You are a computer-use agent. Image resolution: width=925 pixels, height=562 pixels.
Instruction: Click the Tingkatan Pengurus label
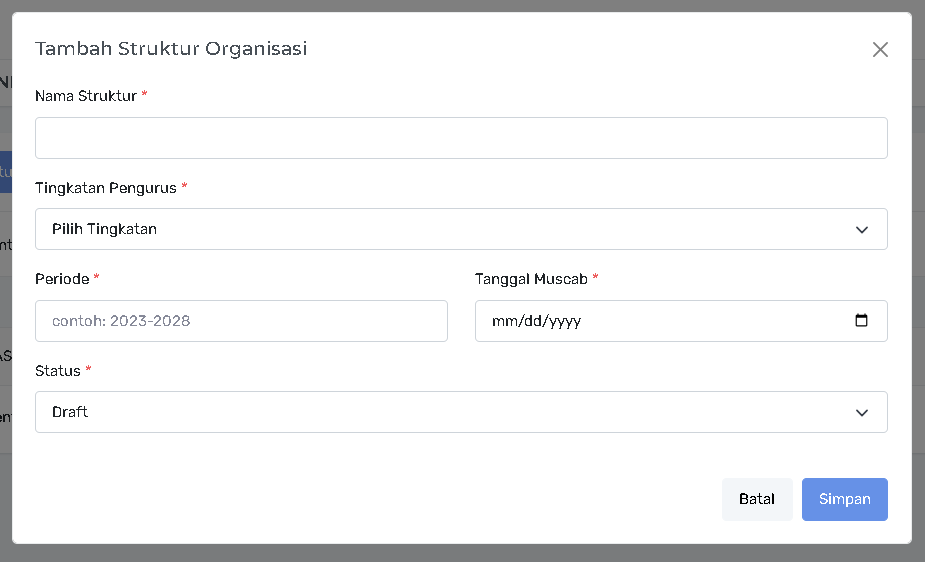click(x=106, y=188)
